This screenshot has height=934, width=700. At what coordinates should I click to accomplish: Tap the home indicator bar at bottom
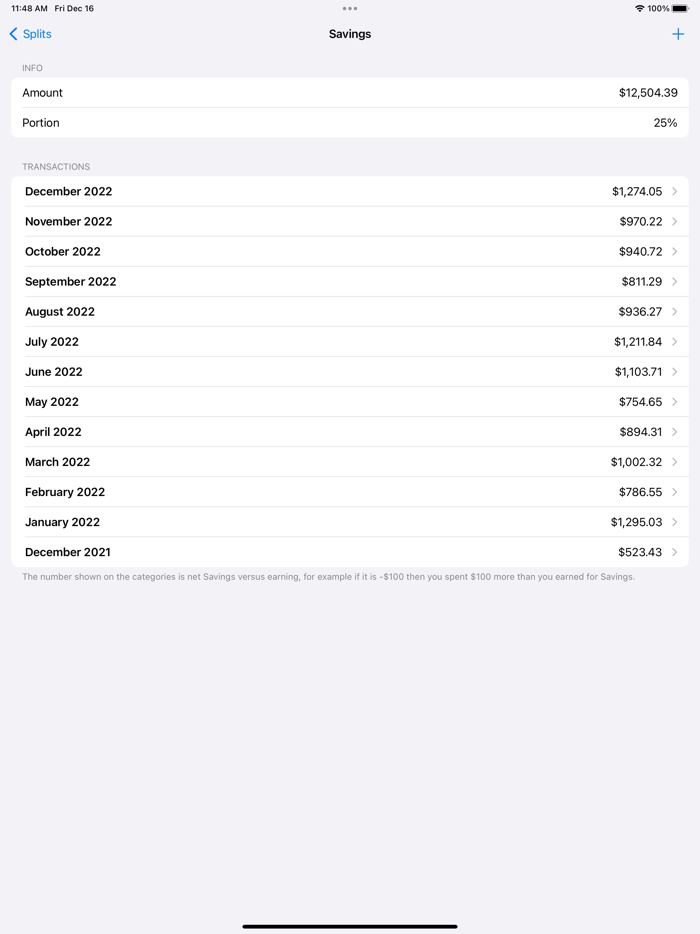[349, 925]
